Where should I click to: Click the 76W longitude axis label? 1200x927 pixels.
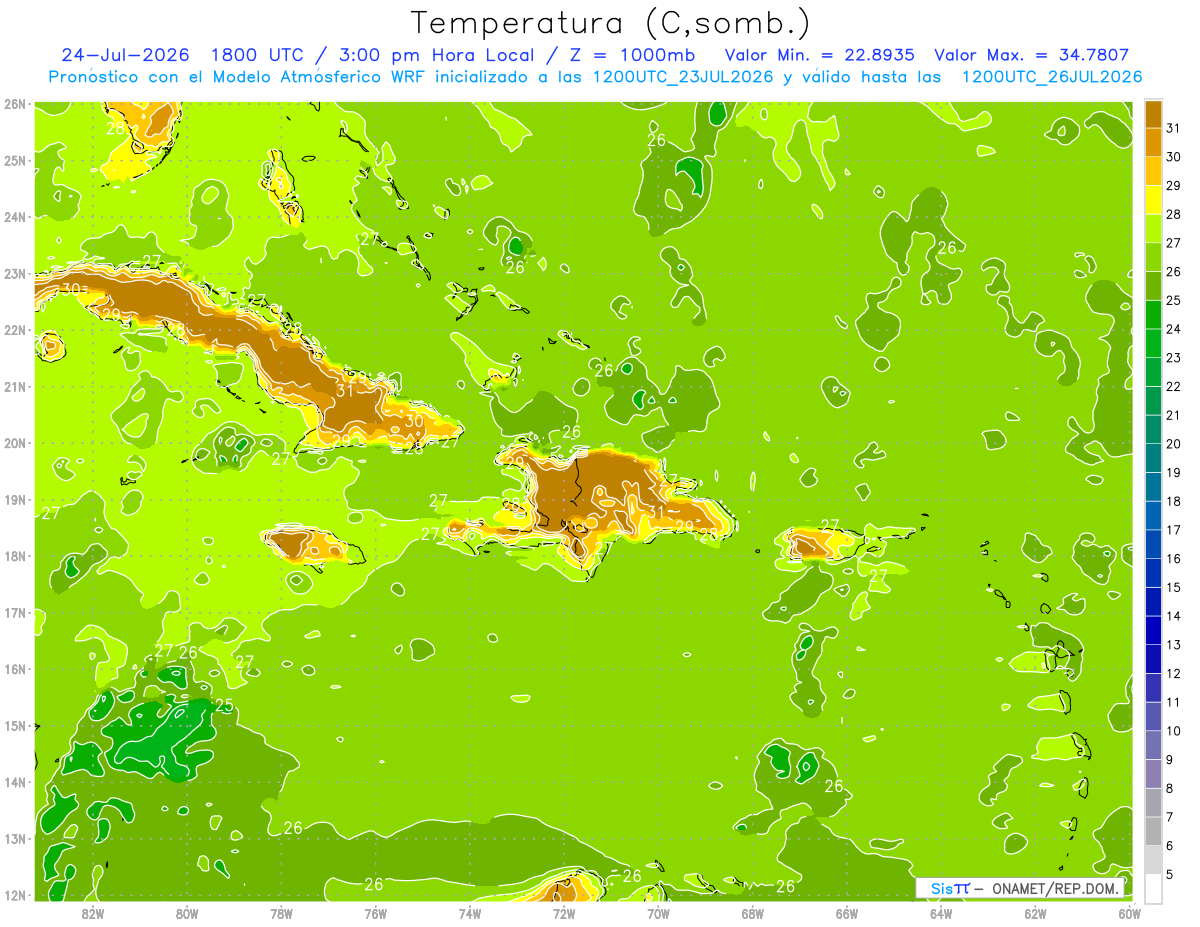(376, 913)
